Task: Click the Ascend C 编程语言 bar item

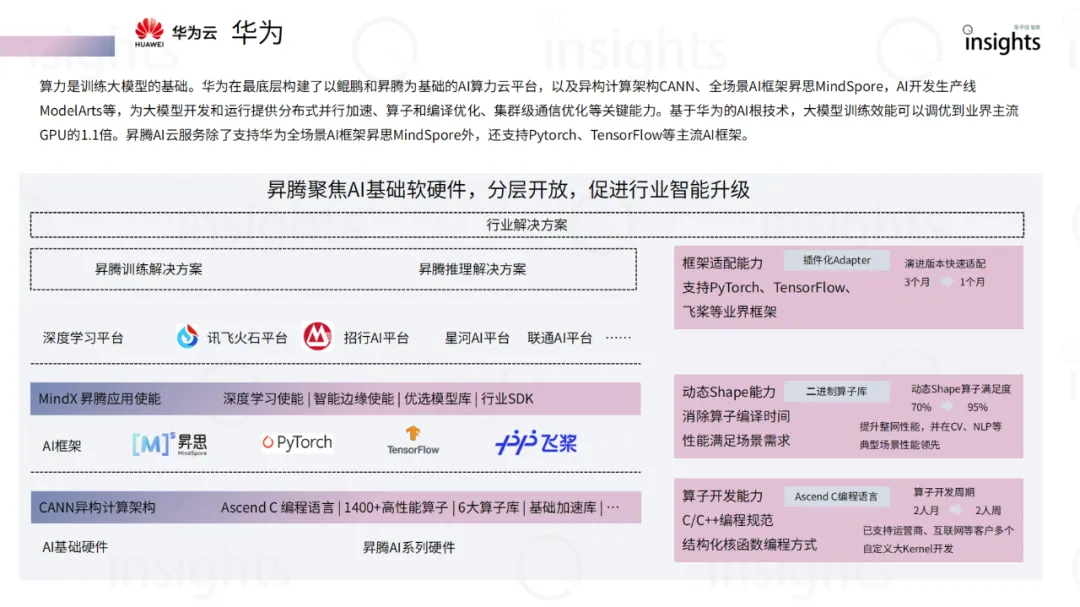Action: click(x=278, y=508)
